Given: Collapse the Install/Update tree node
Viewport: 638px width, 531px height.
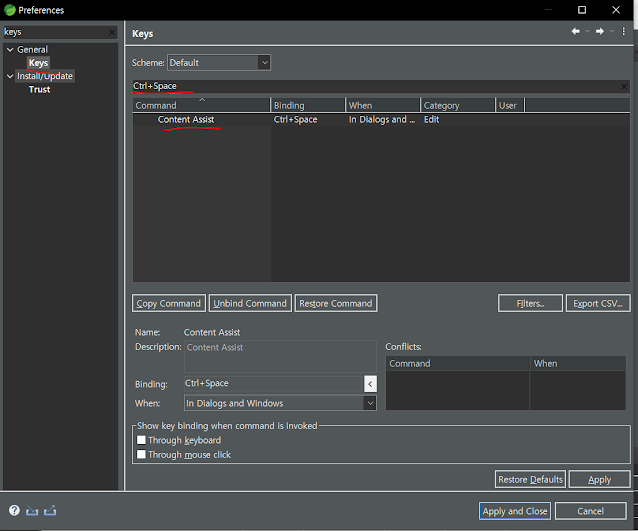Looking at the screenshot, I should point(10,76).
